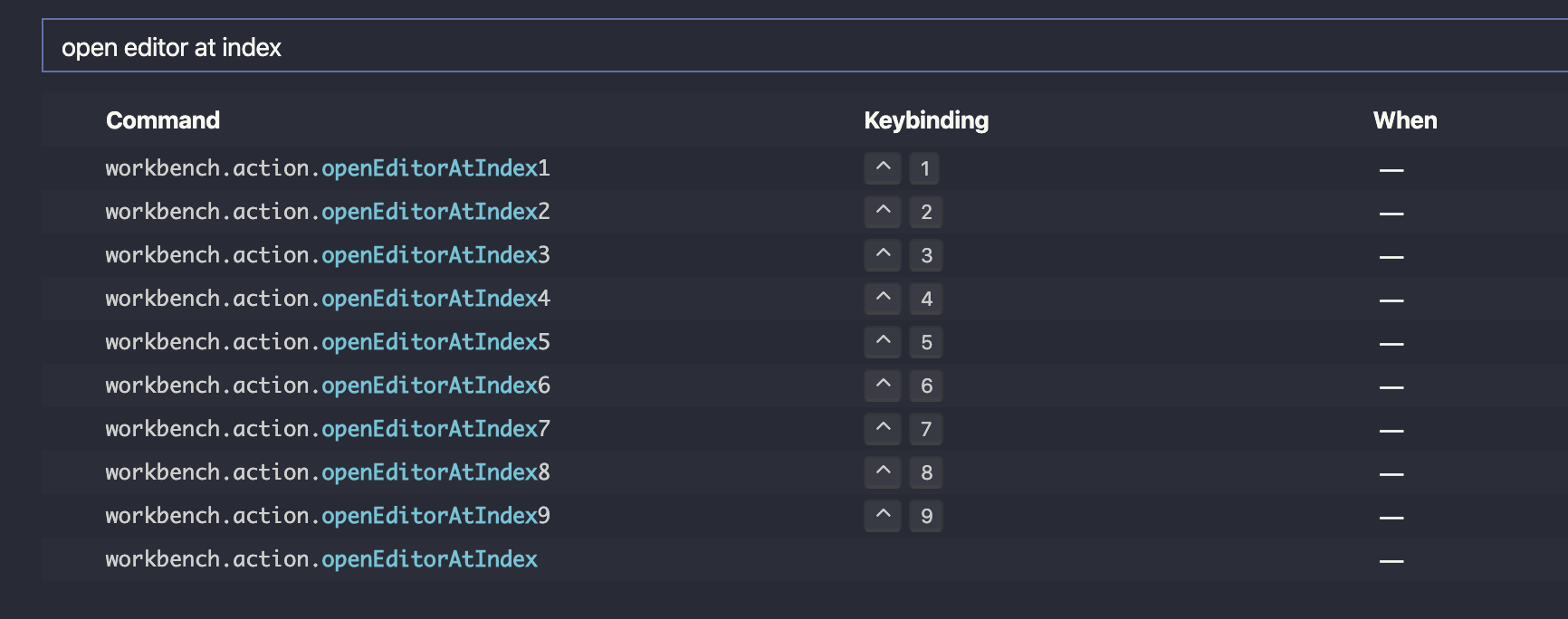The height and width of the screenshot is (619, 1568).
Task: Click the number 2 key badge
Action: 926,212
